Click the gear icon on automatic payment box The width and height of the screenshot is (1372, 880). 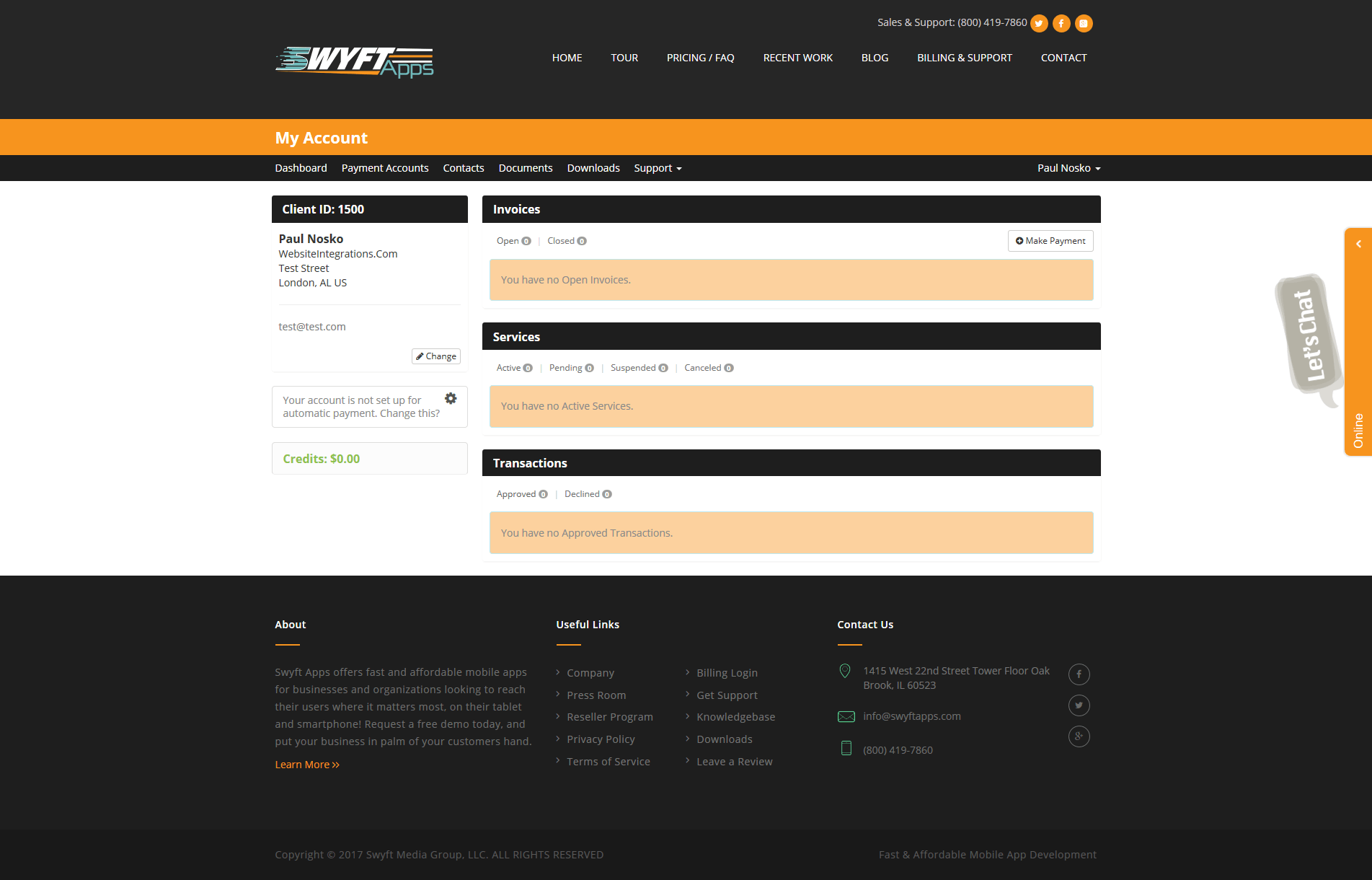pos(451,398)
